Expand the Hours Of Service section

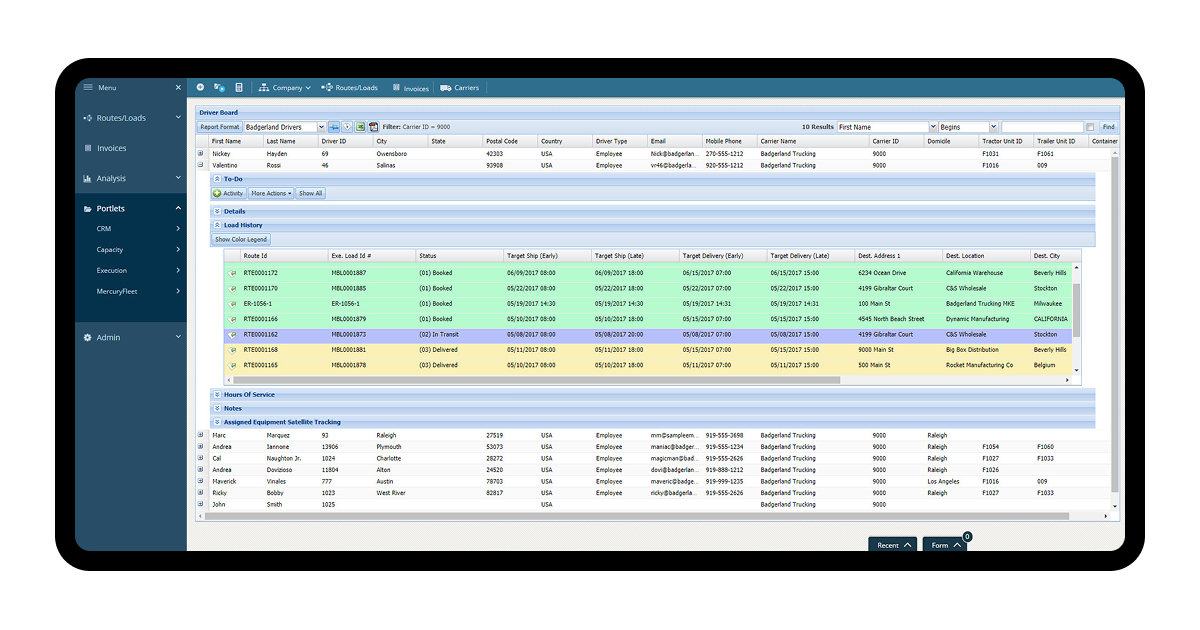217,395
